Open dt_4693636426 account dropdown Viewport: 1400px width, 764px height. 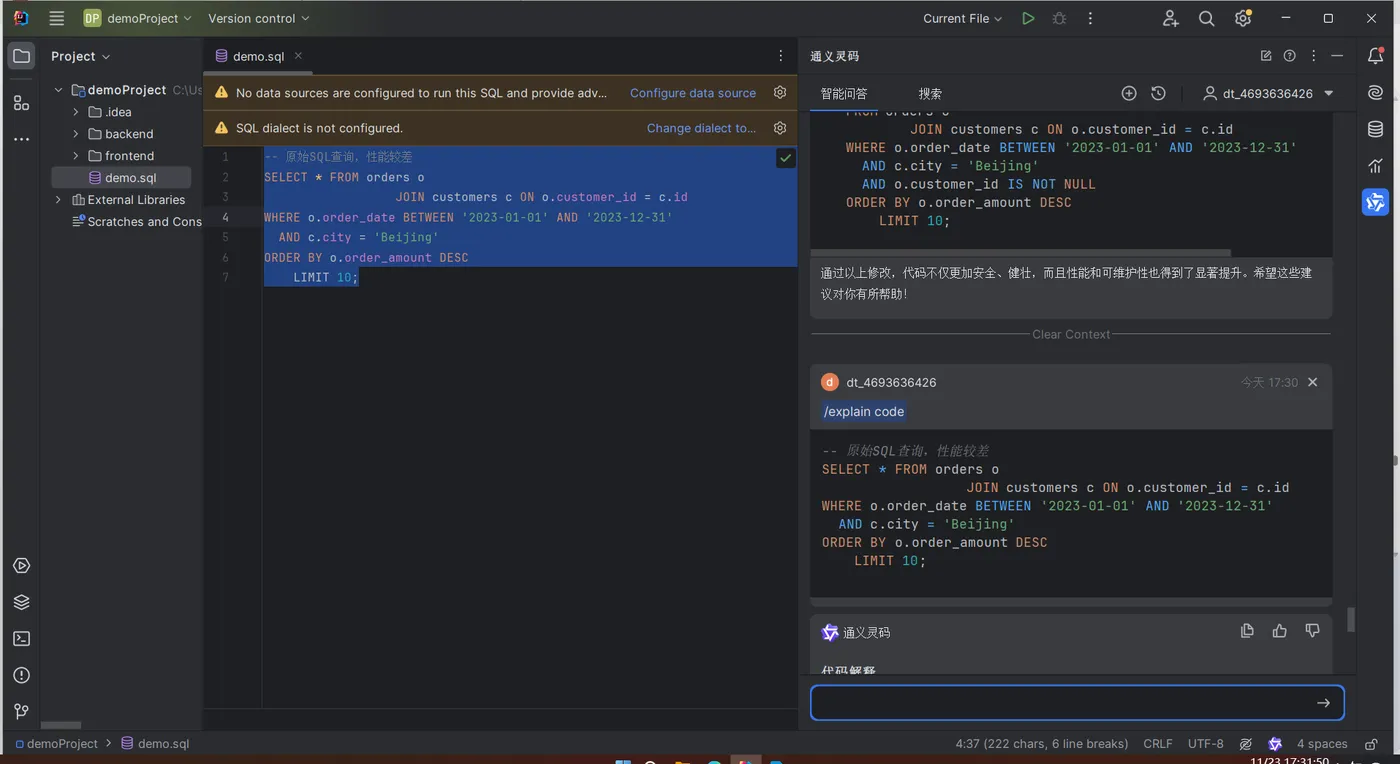[x=1268, y=93]
